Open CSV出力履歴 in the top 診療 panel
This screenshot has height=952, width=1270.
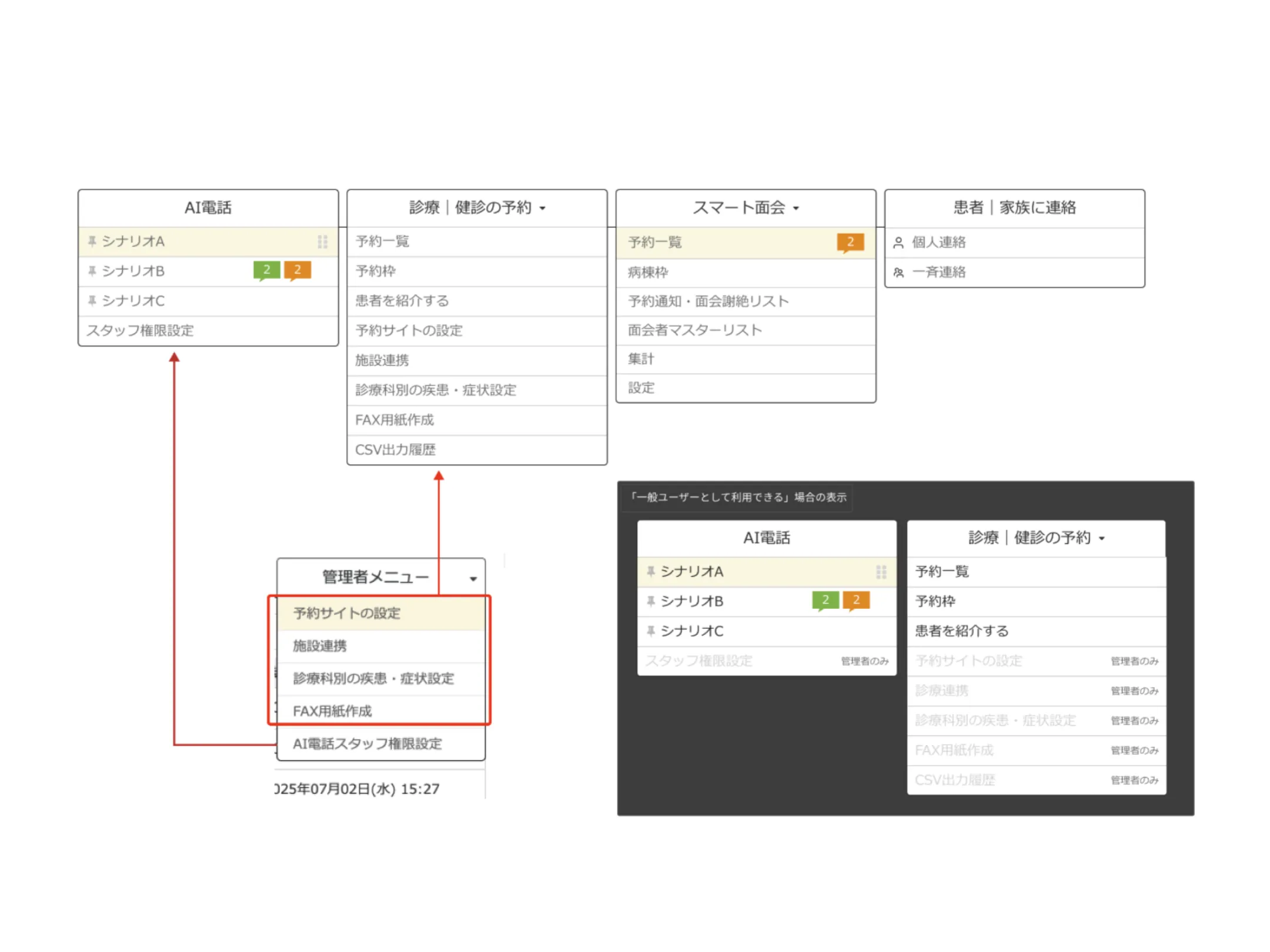click(395, 450)
